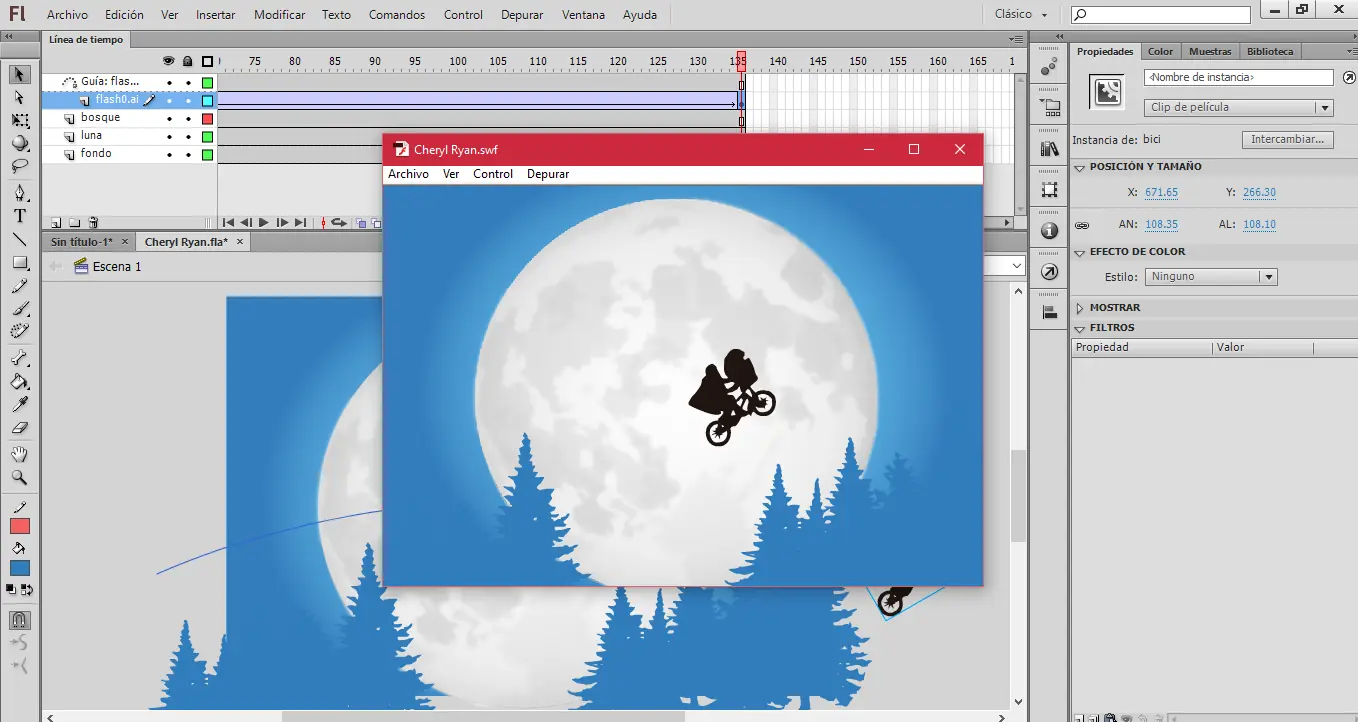Select the Subselection (white arrow) tool

20,97
